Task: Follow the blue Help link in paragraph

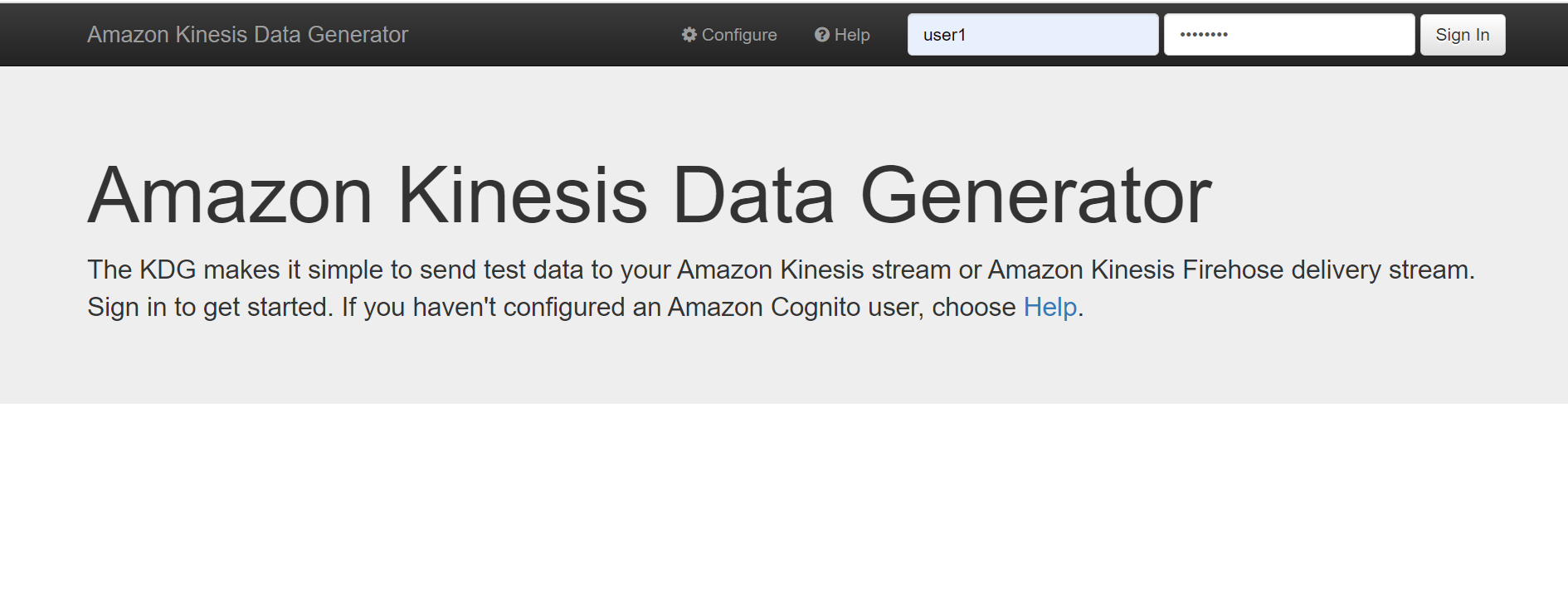Action: [1049, 308]
